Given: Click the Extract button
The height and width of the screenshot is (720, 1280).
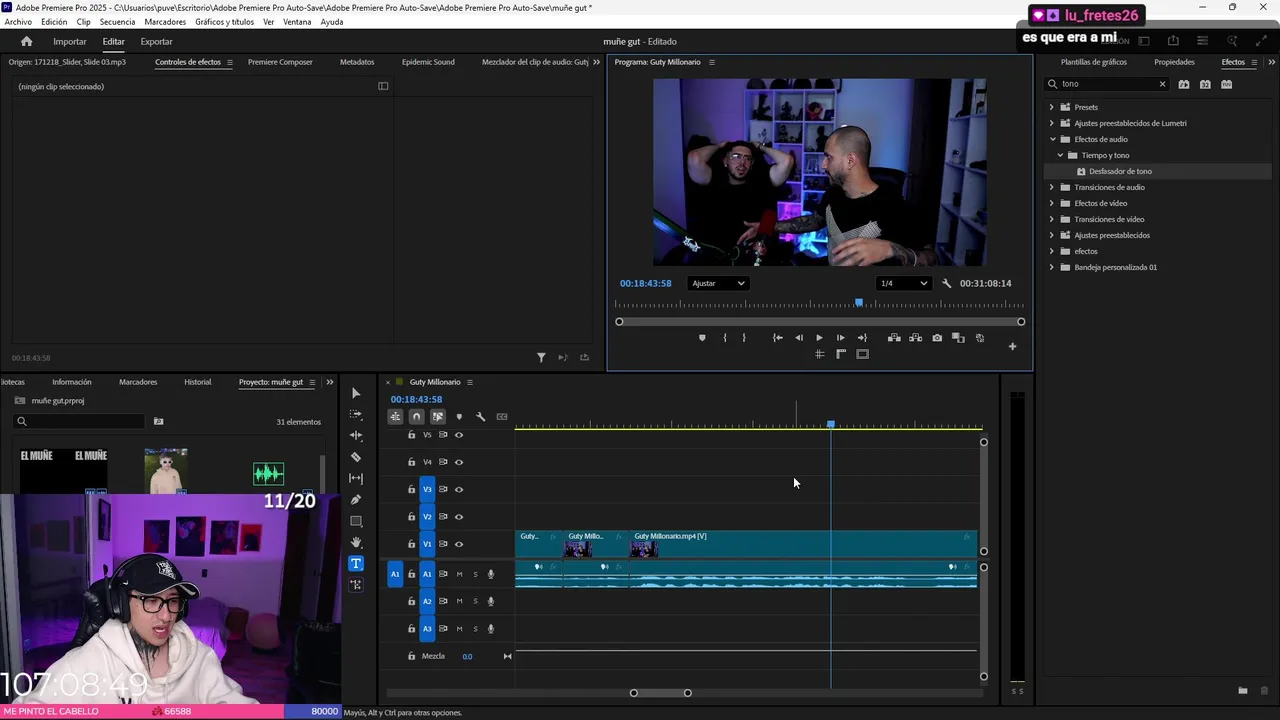Looking at the screenshot, I should pyautogui.click(x=915, y=338).
